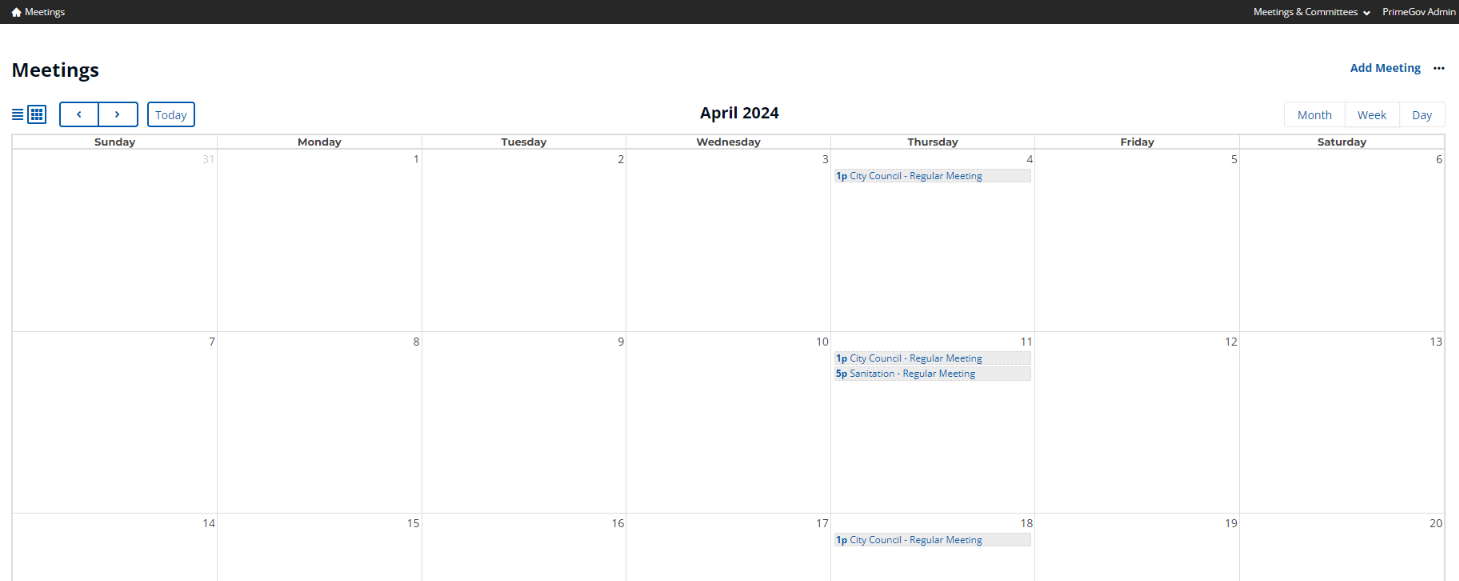Select day number 8 on Monday
The width and height of the screenshot is (1459, 581).
[x=416, y=342]
